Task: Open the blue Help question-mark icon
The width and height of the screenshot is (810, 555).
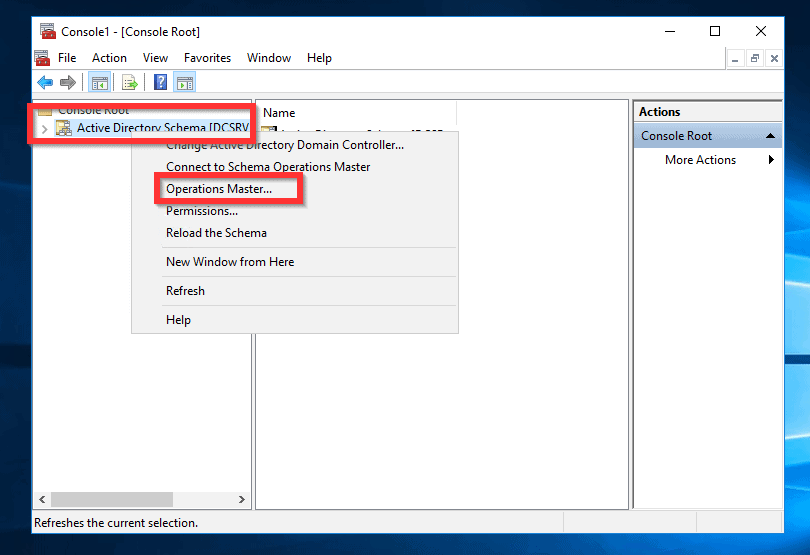Action: point(161,82)
